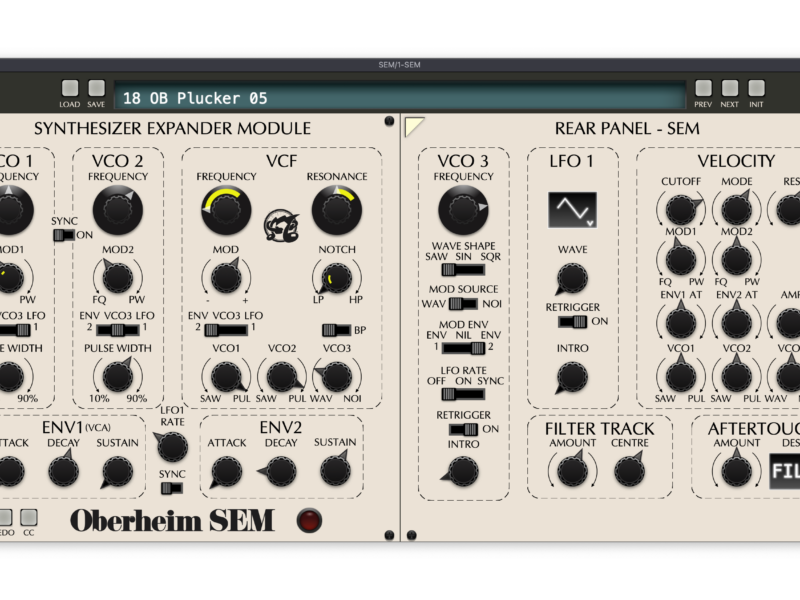Toggle the SYNC switch under LFO1 RATE
The width and height of the screenshot is (800, 600).
[171, 488]
